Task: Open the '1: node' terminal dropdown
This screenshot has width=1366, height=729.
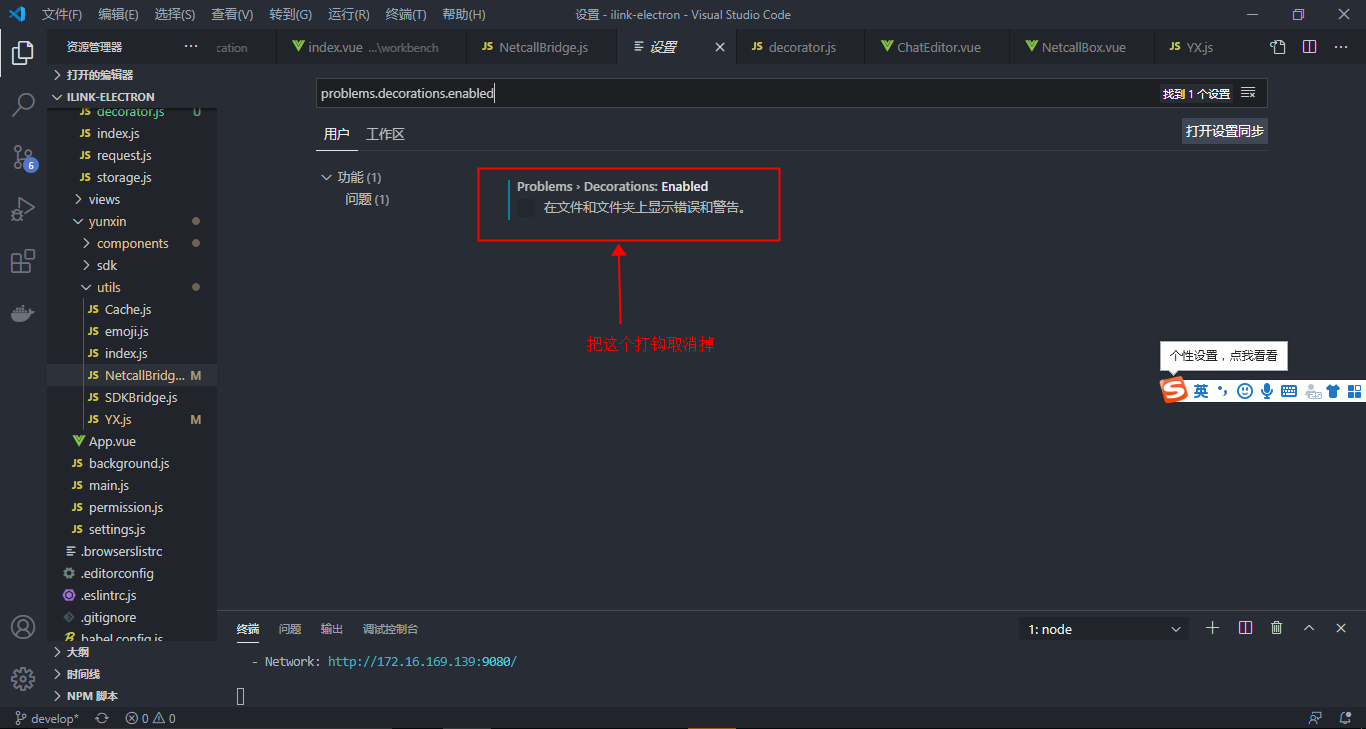Action: click(x=1103, y=628)
